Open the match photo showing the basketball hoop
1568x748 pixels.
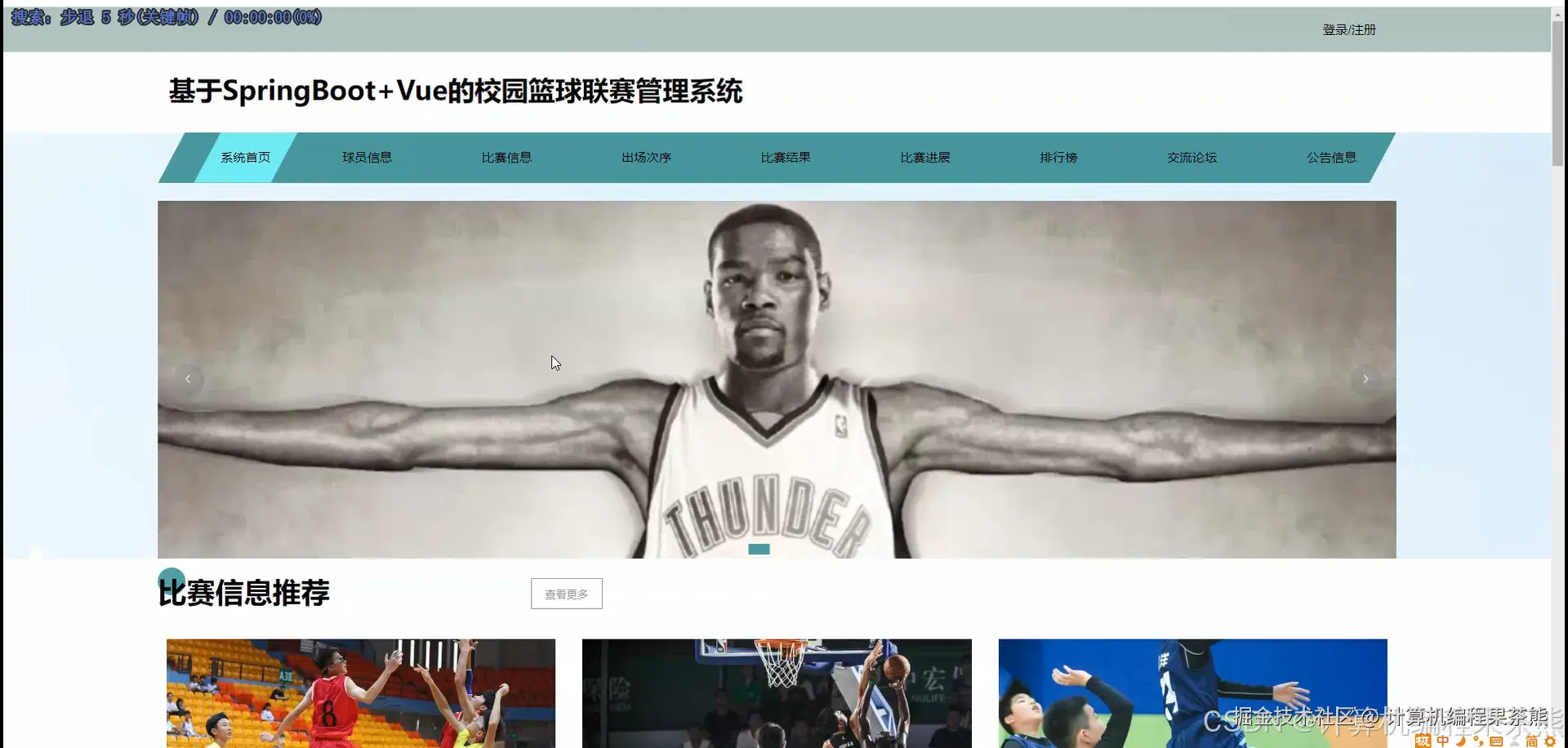click(x=777, y=693)
